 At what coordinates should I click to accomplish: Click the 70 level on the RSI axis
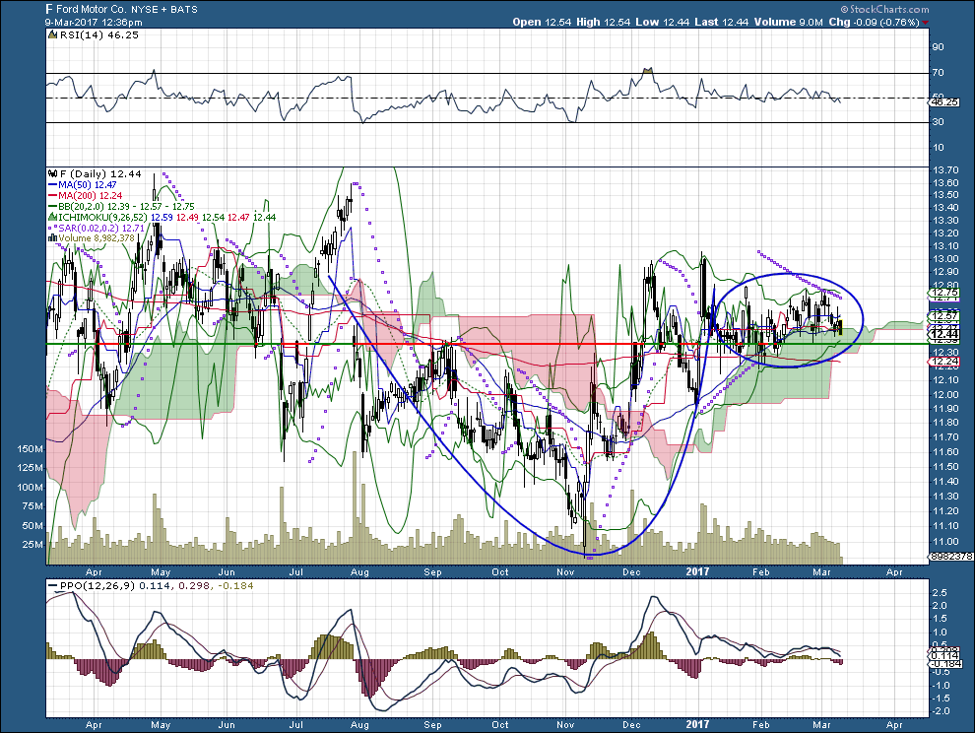click(x=938, y=73)
